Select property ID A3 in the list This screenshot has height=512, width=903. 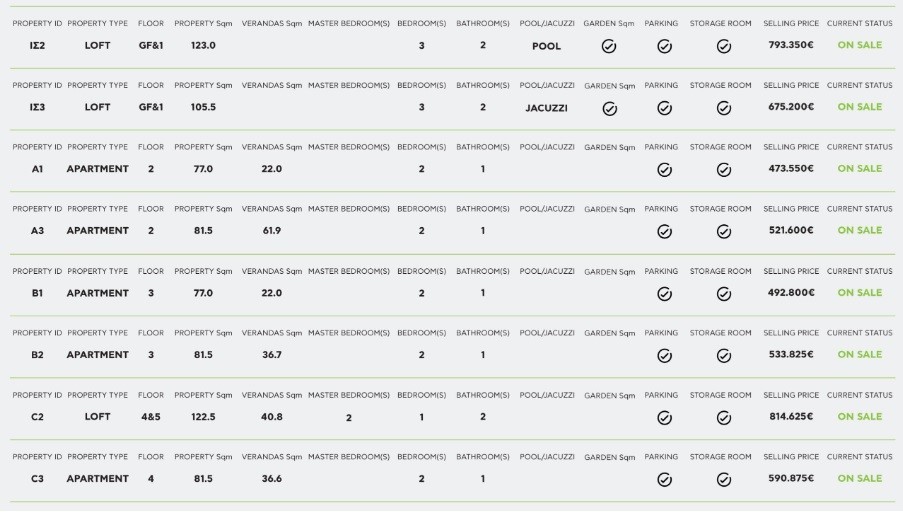pyautogui.click(x=37, y=231)
